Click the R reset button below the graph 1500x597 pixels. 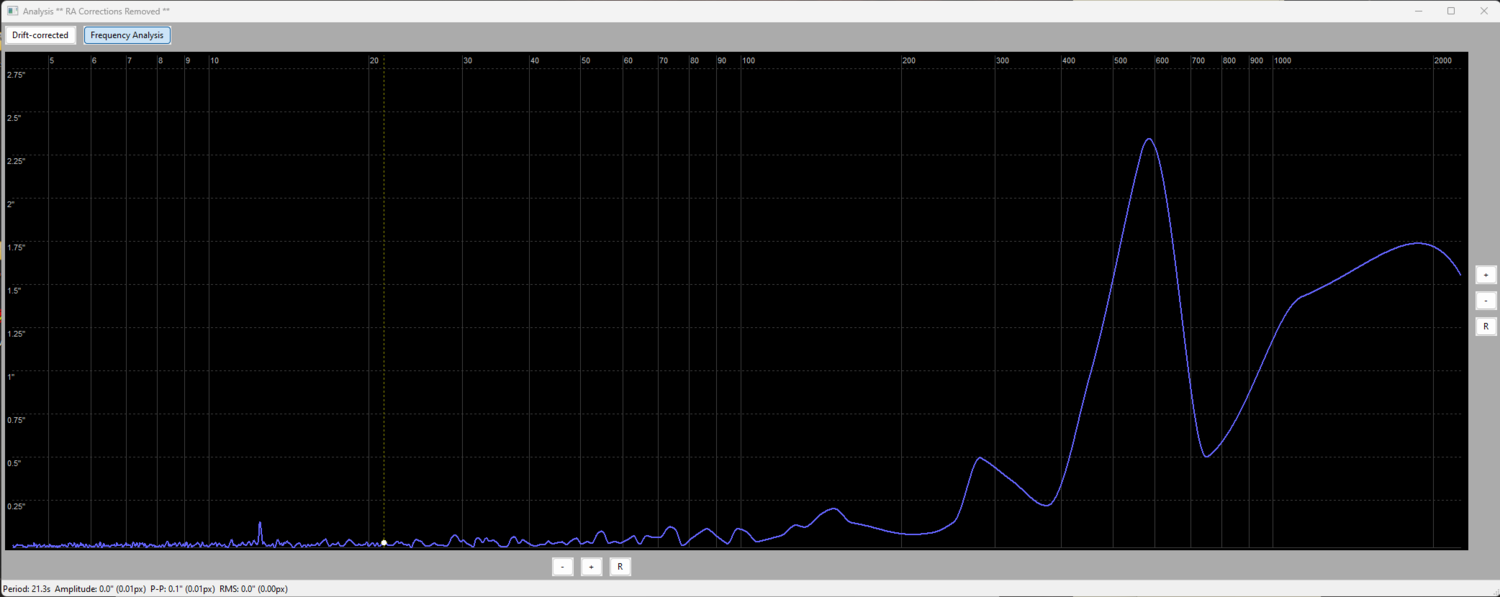click(620, 566)
